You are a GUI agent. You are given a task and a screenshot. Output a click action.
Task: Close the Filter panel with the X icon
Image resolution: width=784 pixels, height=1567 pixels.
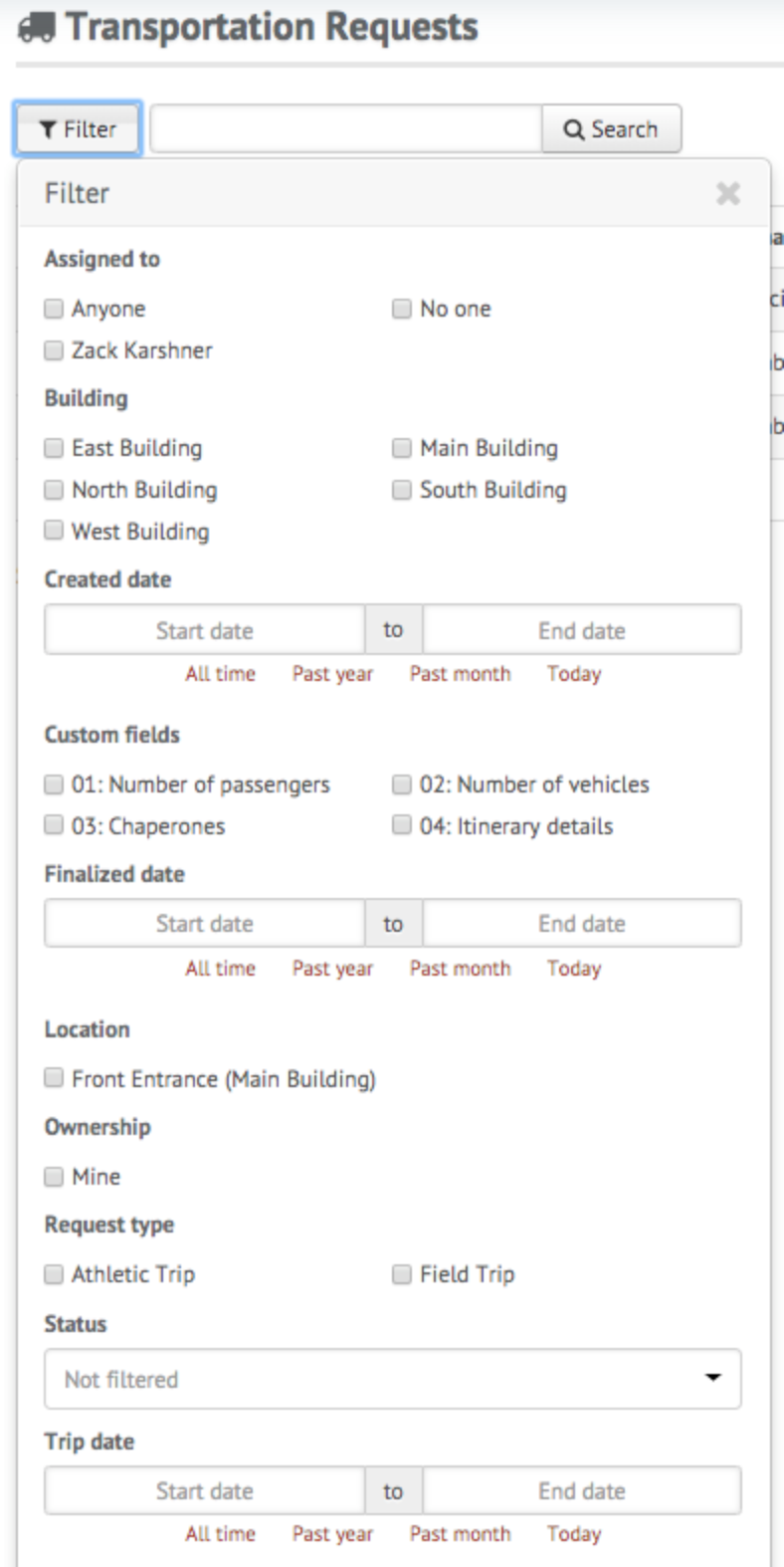[729, 194]
